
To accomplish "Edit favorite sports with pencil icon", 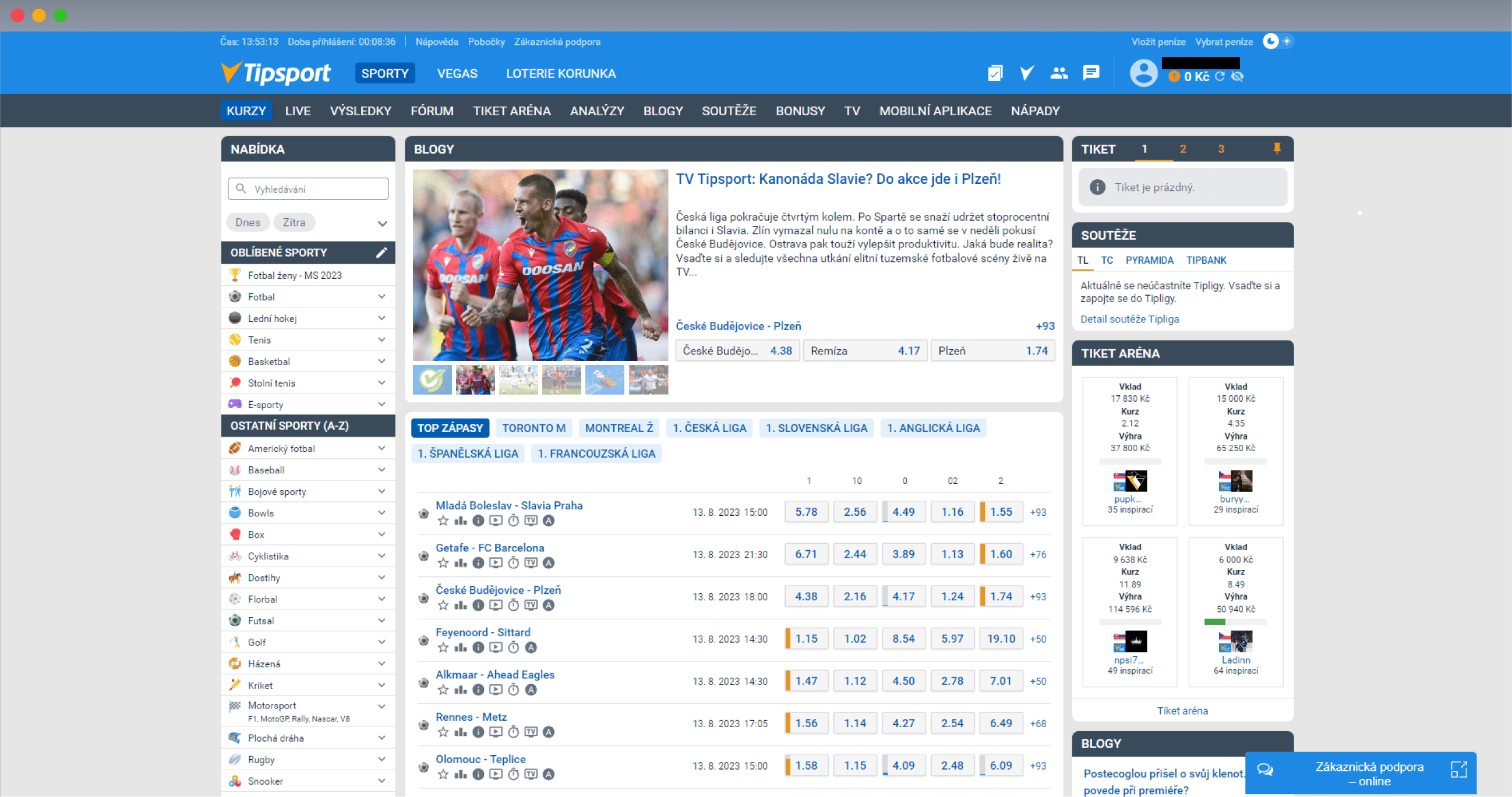I will [381, 252].
